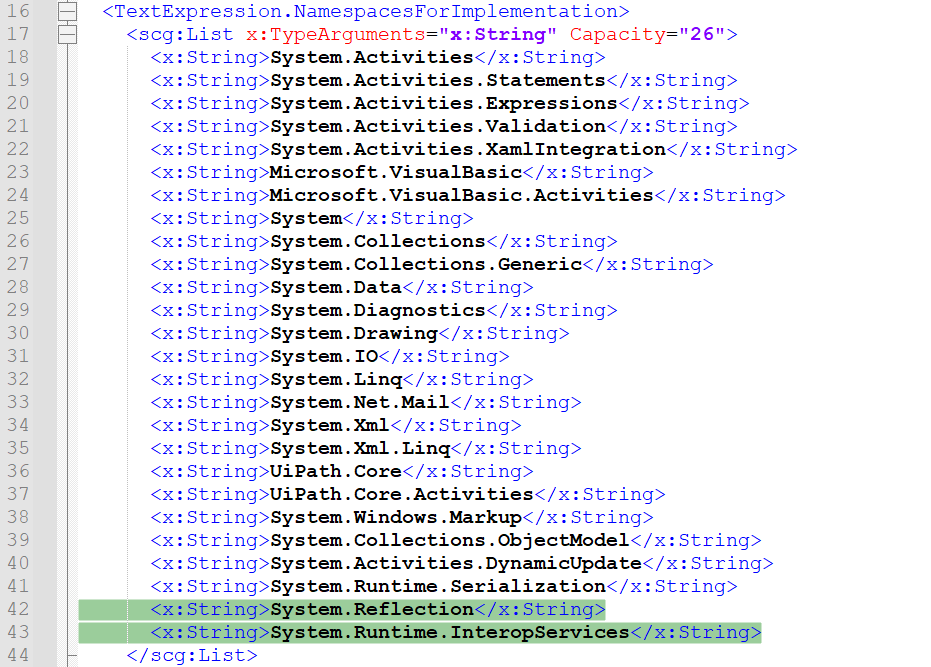Click the TextExpression.NamespacesForImplementation opening tag
The width and height of the screenshot is (931, 667).
(x=366, y=11)
